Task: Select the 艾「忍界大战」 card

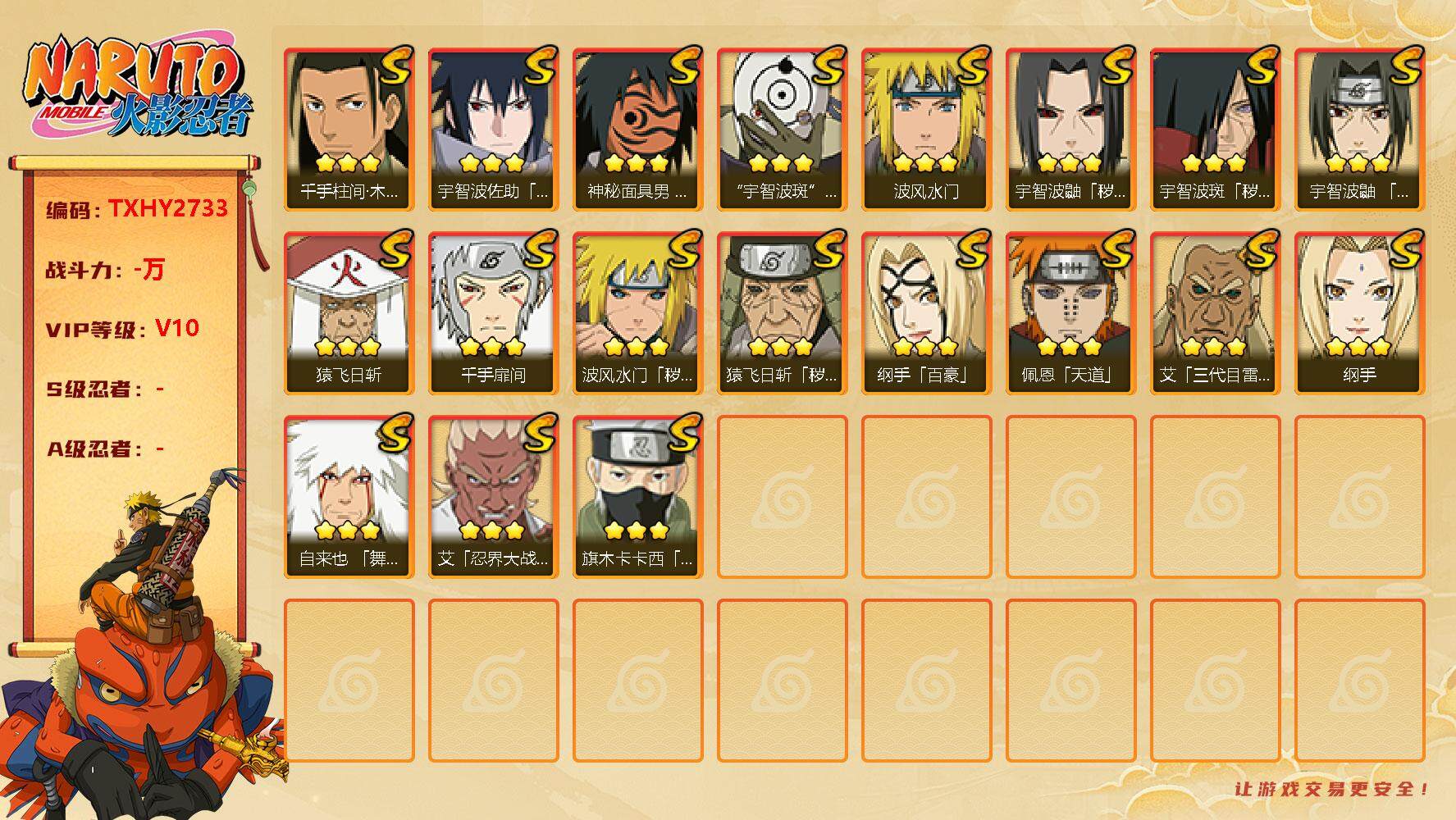Action: (493, 497)
